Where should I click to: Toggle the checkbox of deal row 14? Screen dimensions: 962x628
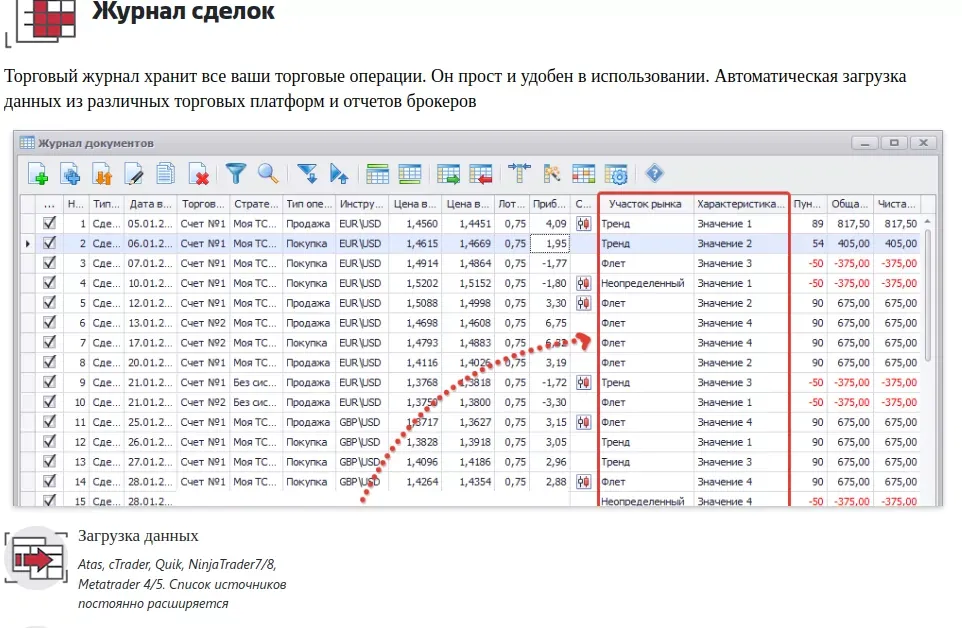(x=50, y=481)
